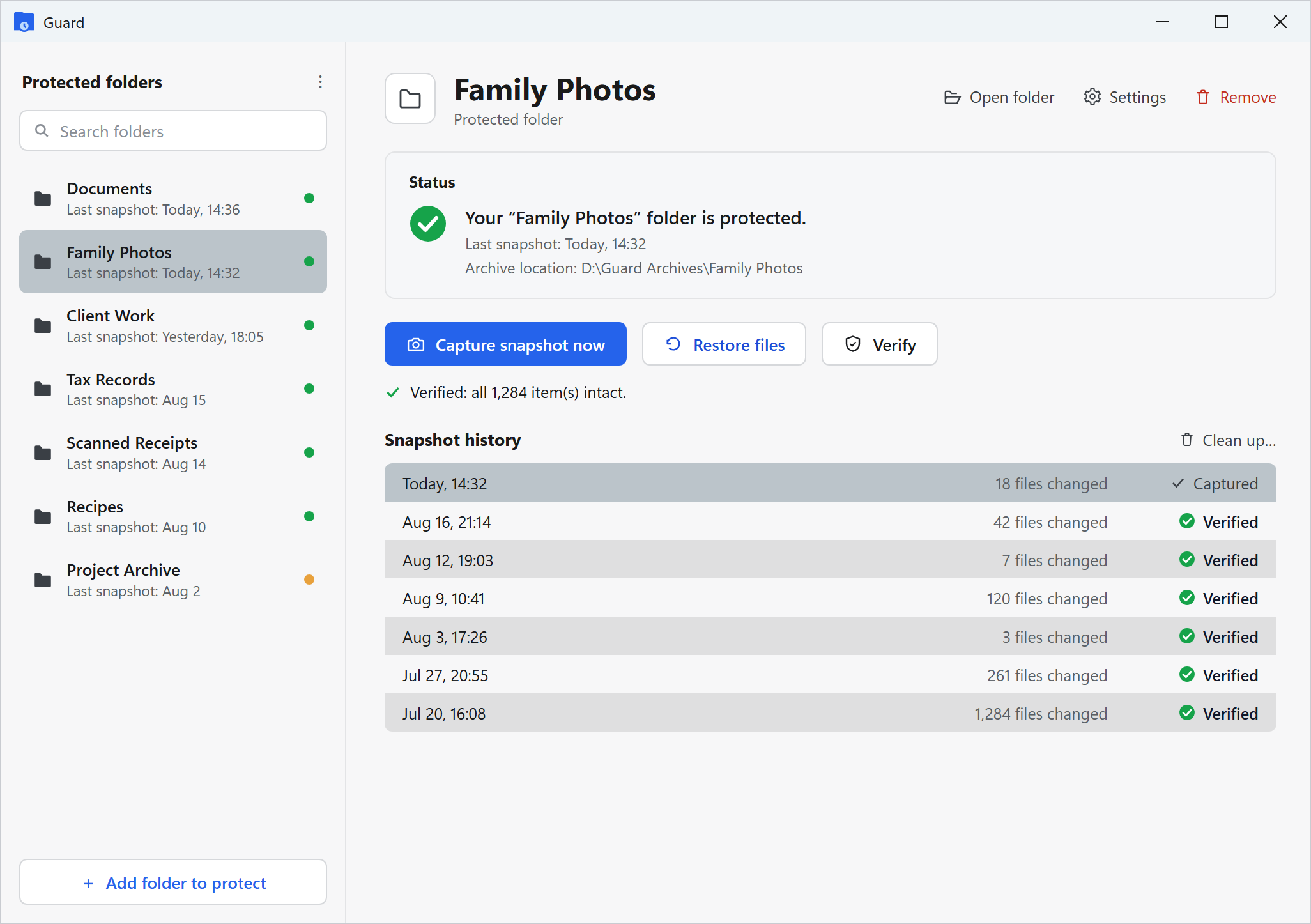Click Capture snapshot now button
The height and width of the screenshot is (924, 1311).
pyautogui.click(x=505, y=344)
